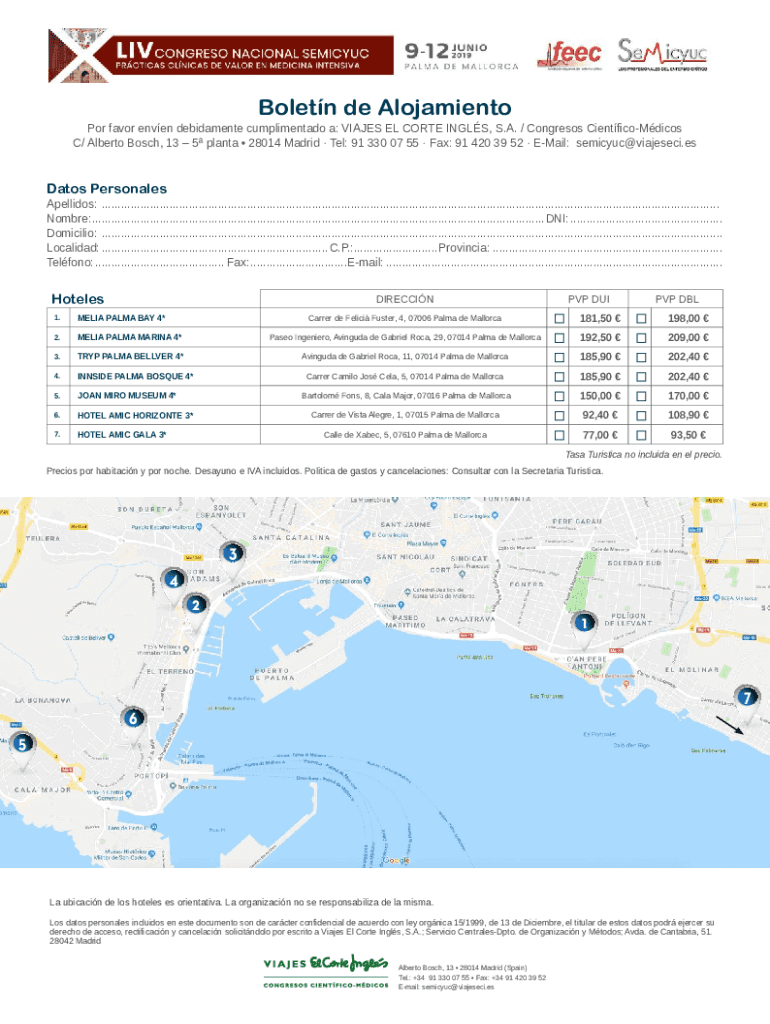Click the Apellidos input line

point(400,204)
